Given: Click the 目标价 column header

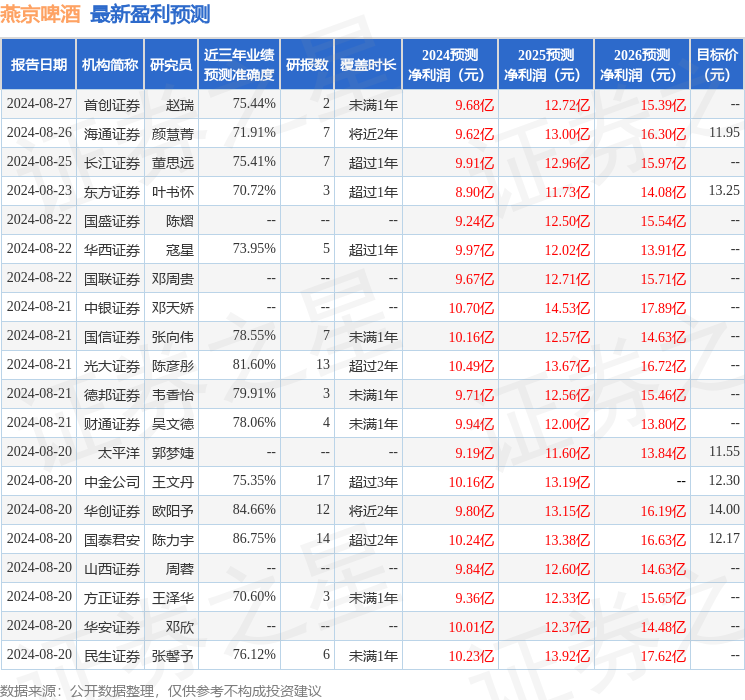Looking at the screenshot, I should point(717,64).
